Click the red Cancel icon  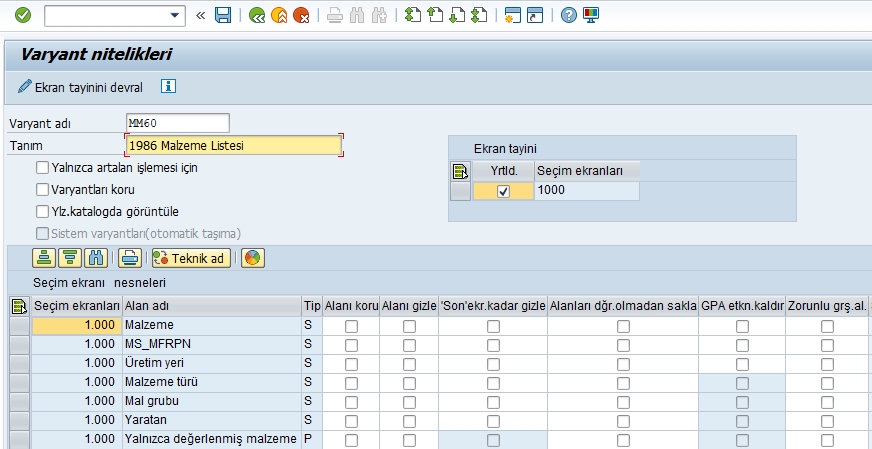pos(300,15)
